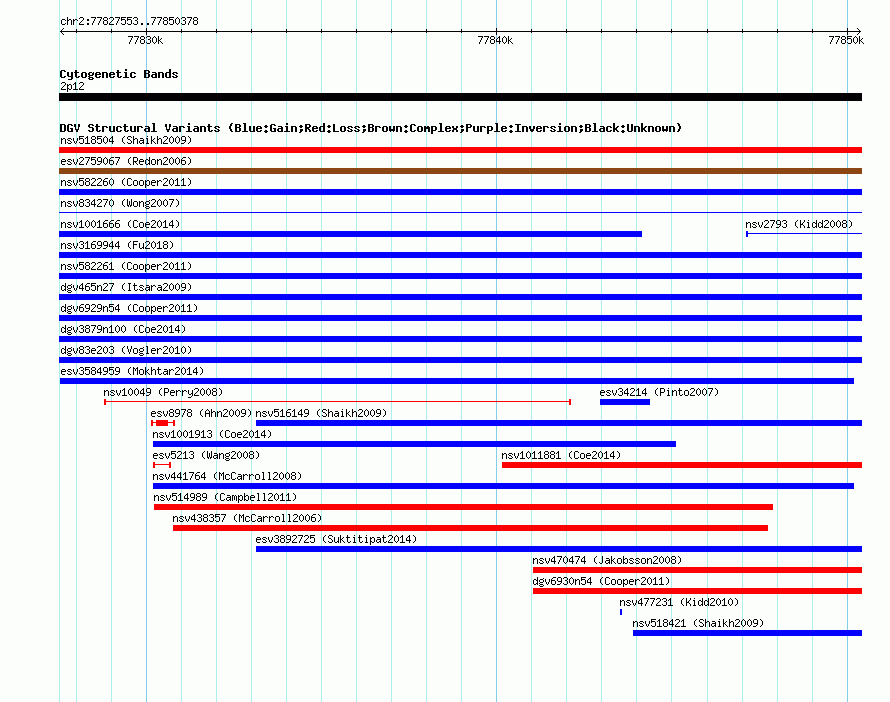This screenshot has height=702, width=890.
Task: Select the nsv1001666 (Coe2014) blue gain bar
Action: [x=350, y=234]
